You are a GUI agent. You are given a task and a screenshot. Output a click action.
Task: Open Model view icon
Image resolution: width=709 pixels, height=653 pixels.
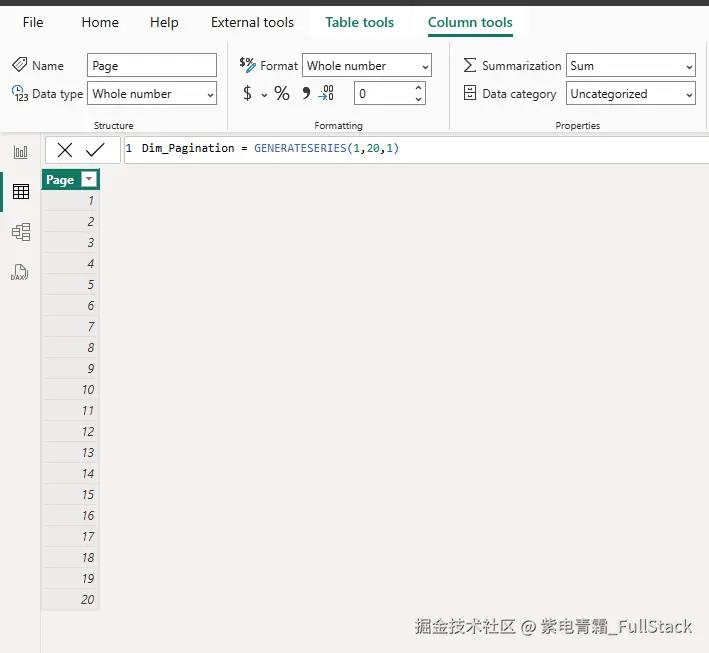[21, 232]
